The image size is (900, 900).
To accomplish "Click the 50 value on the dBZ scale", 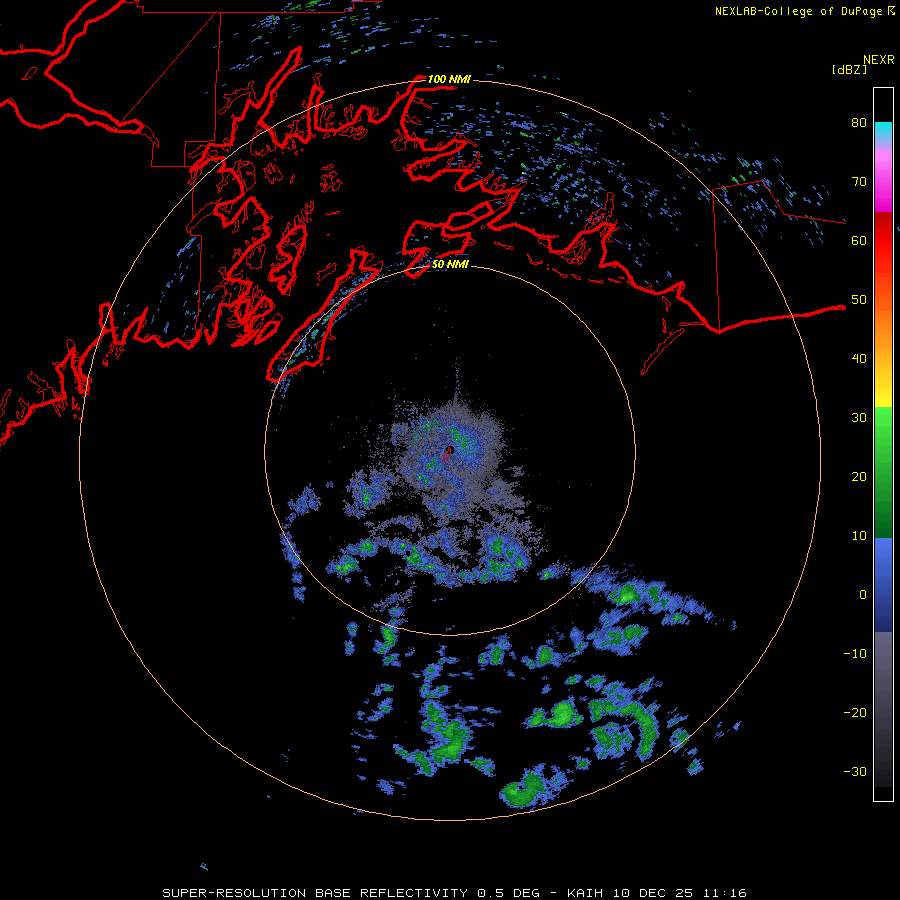I will [859, 300].
